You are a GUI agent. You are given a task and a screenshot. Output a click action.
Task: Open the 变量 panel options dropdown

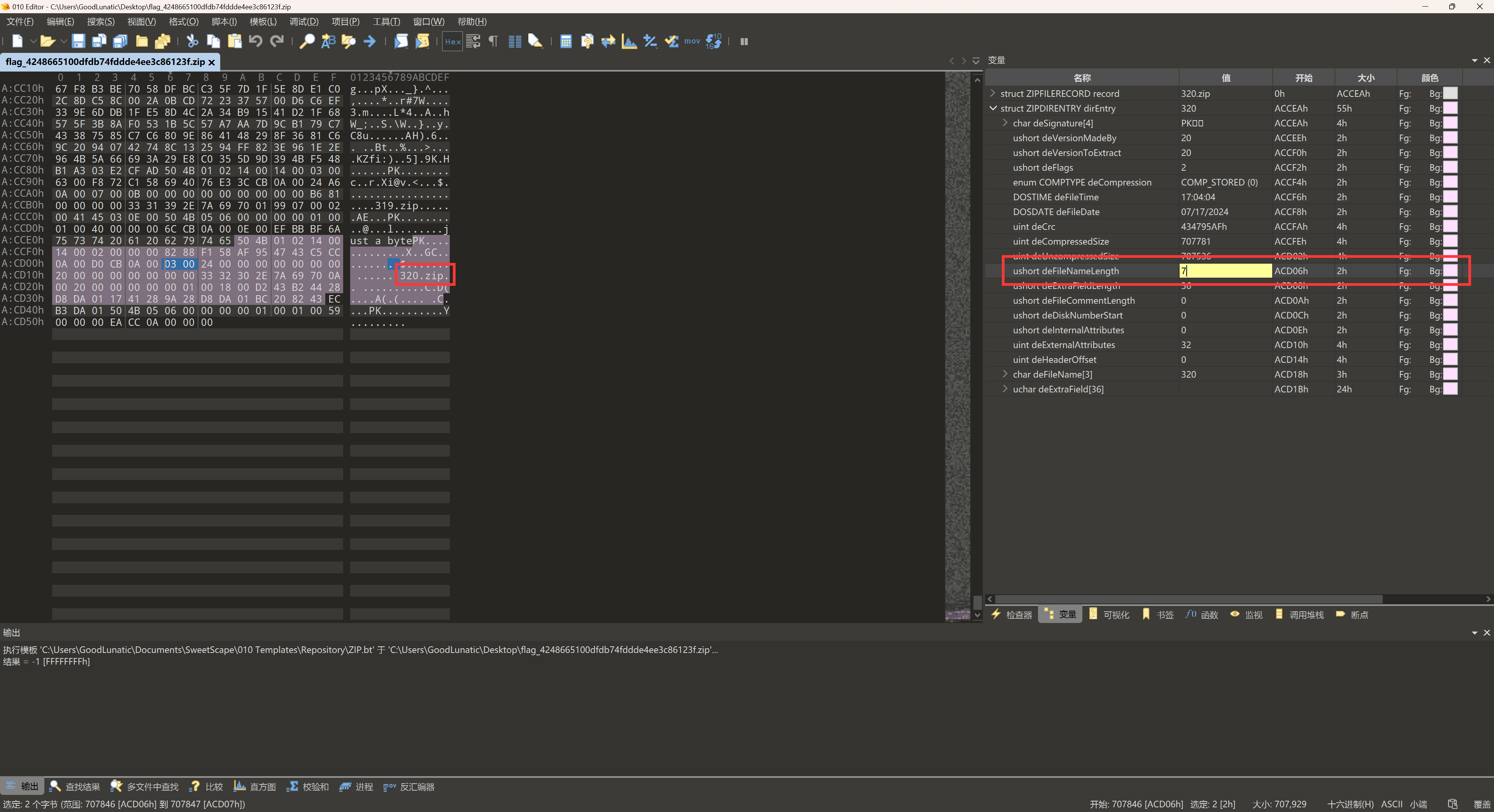pos(1474,60)
